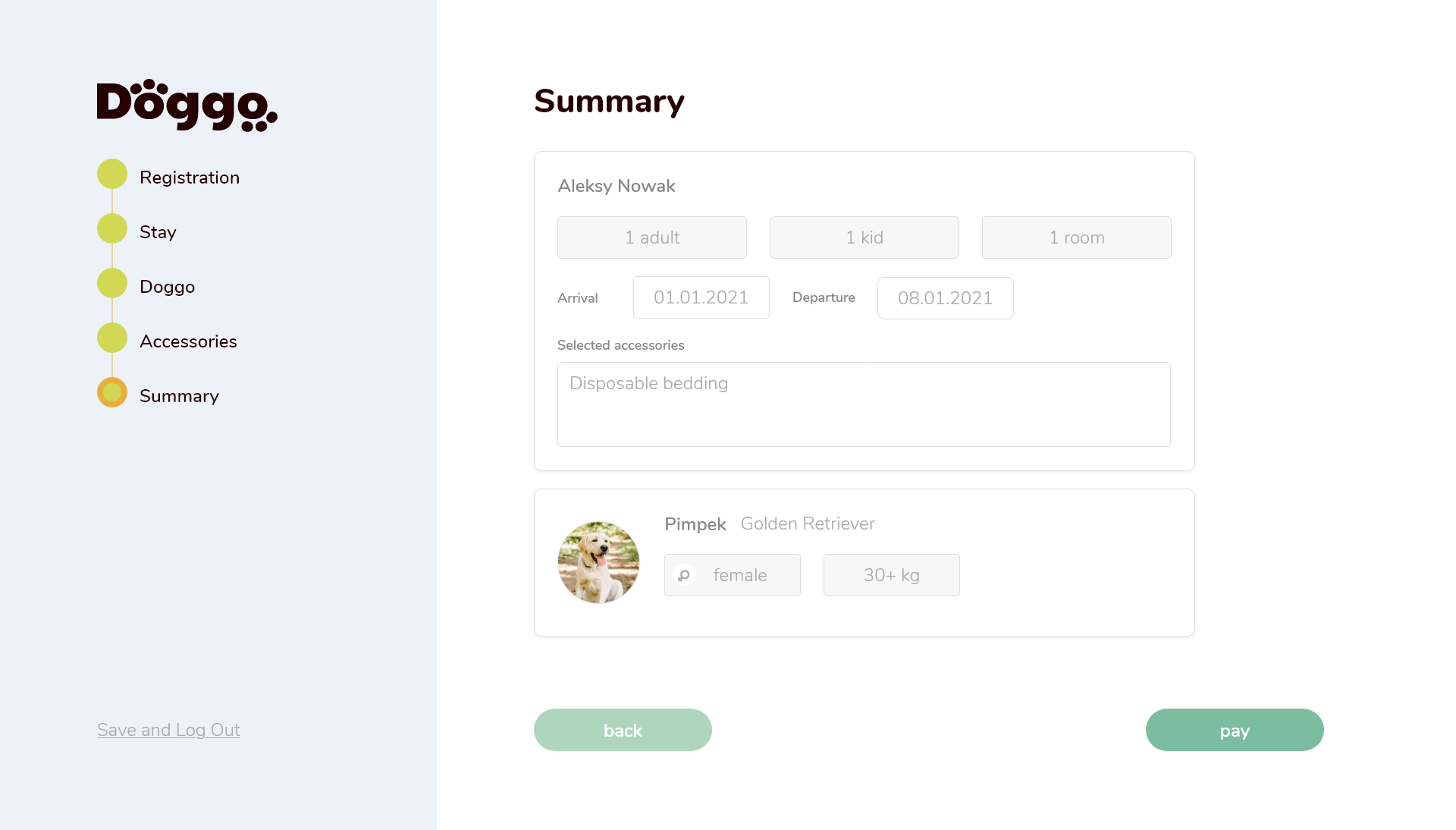1456x830 pixels.
Task: Select the 1 room field
Action: 1076,237
